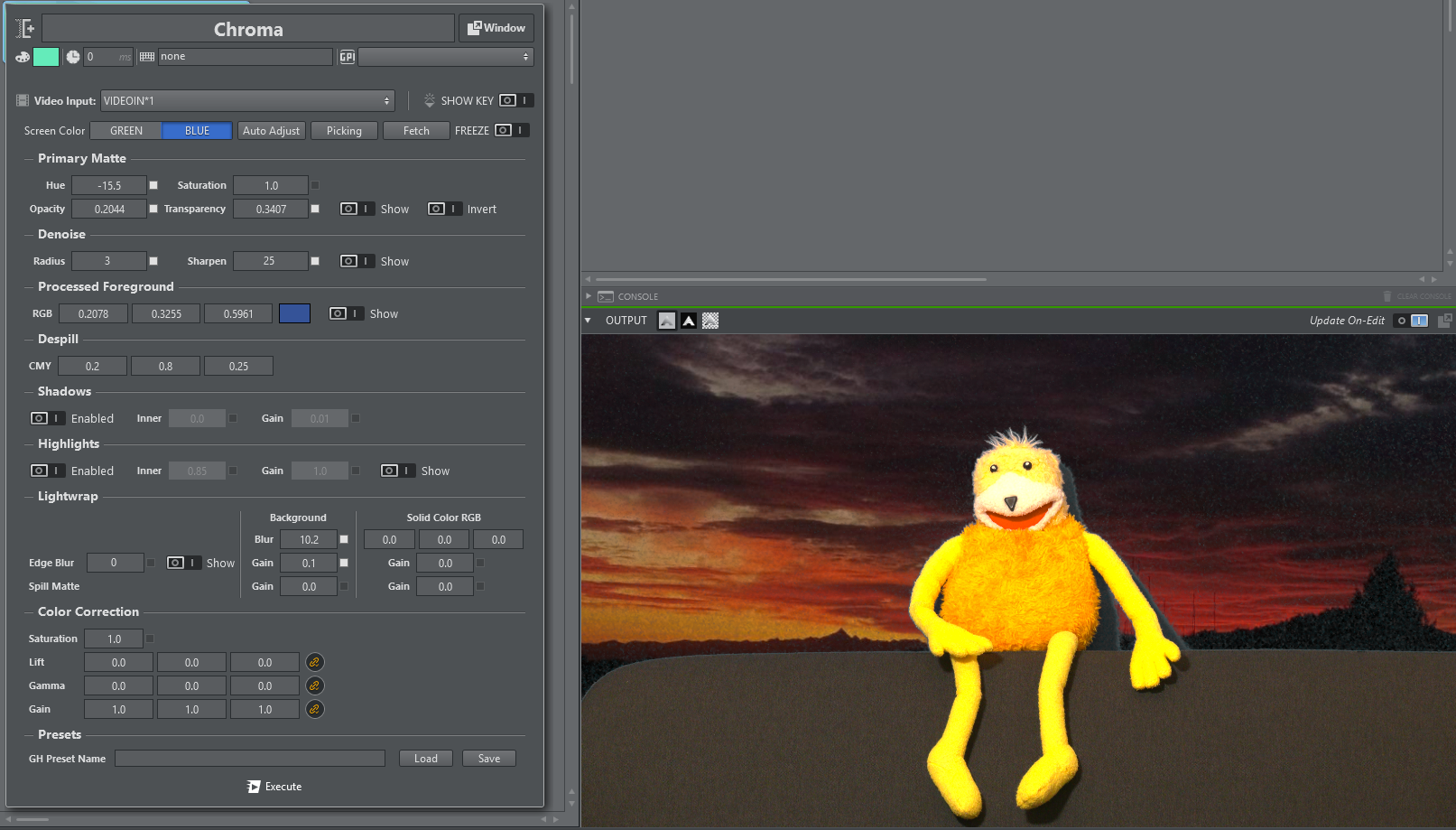This screenshot has width=1456, height=830.
Task: Toggle the checkbox next to Primary Matte Saturation
Action: coord(315,185)
